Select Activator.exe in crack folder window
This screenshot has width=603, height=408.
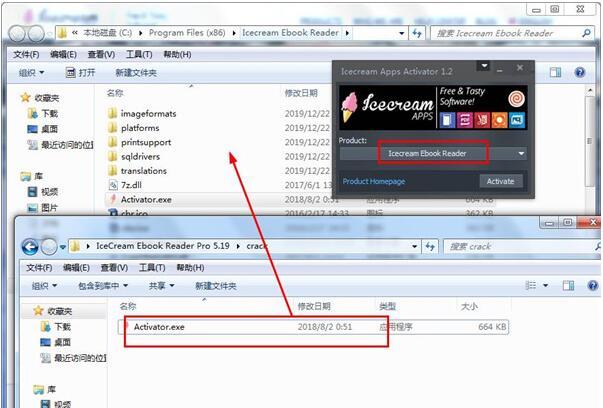[159, 327]
